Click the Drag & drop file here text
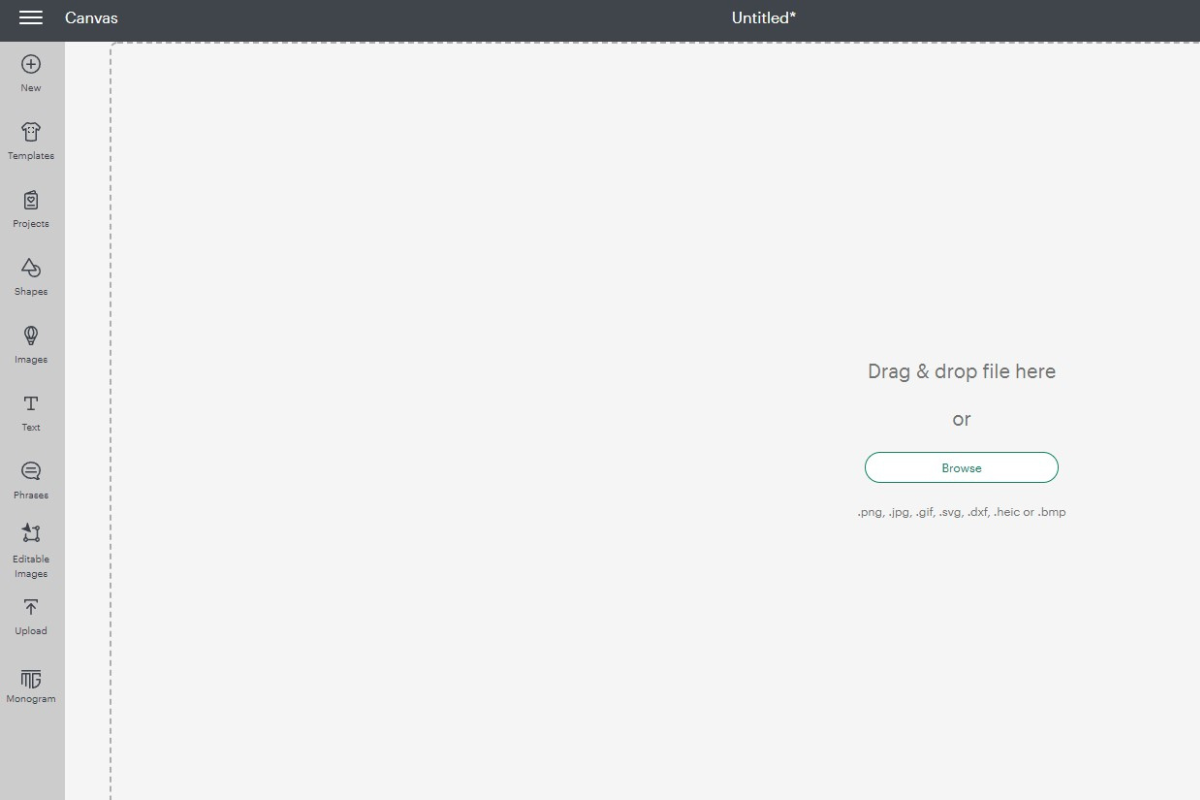1200x800 pixels. tap(961, 371)
